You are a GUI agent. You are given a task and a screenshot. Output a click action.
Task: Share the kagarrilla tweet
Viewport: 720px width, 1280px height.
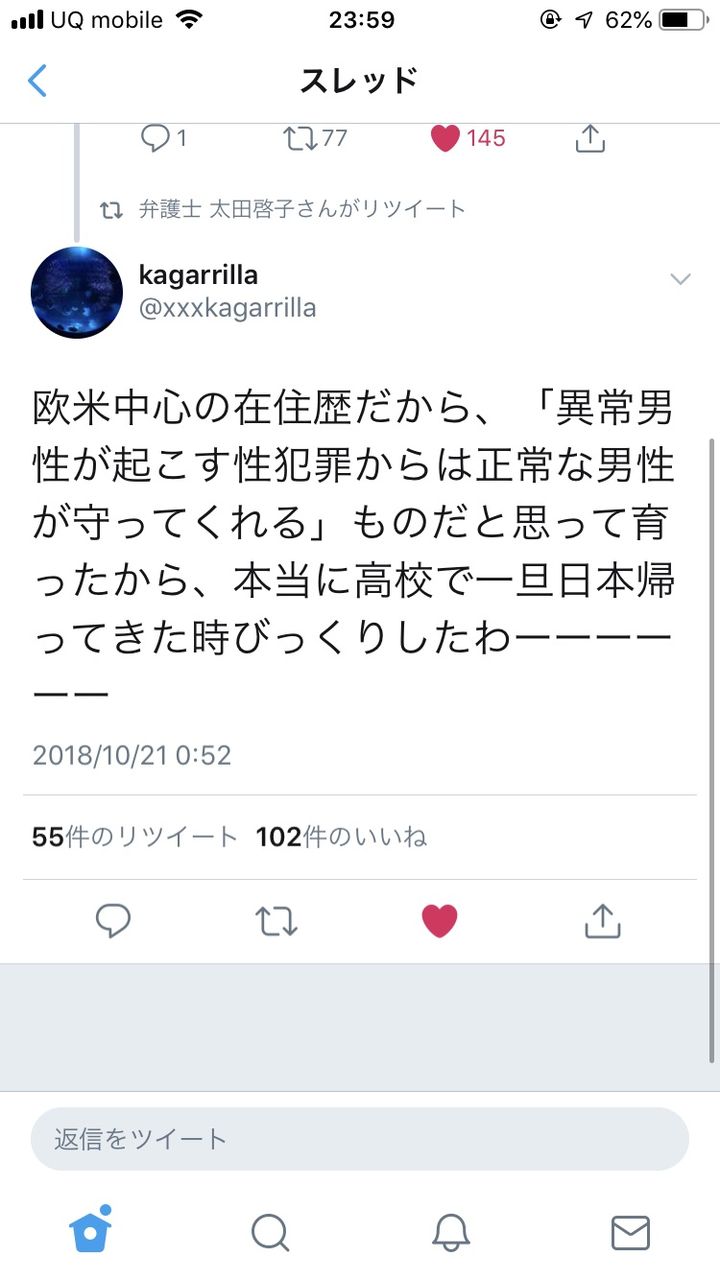click(x=602, y=921)
